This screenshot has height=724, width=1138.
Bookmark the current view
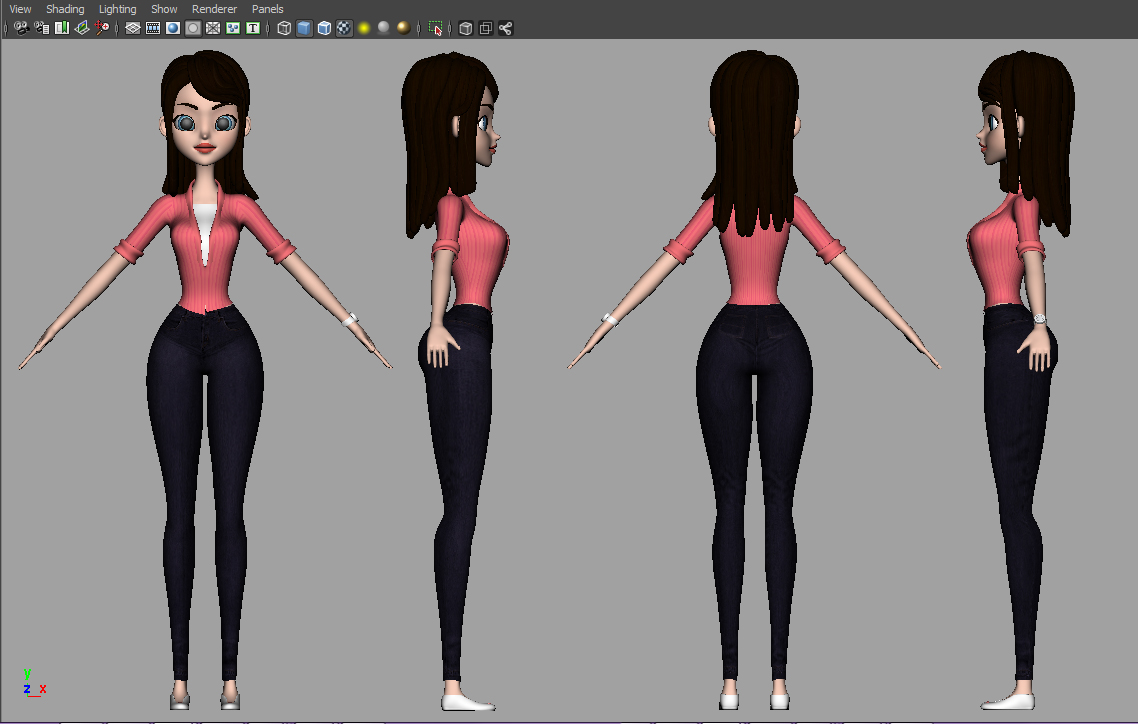(62, 28)
